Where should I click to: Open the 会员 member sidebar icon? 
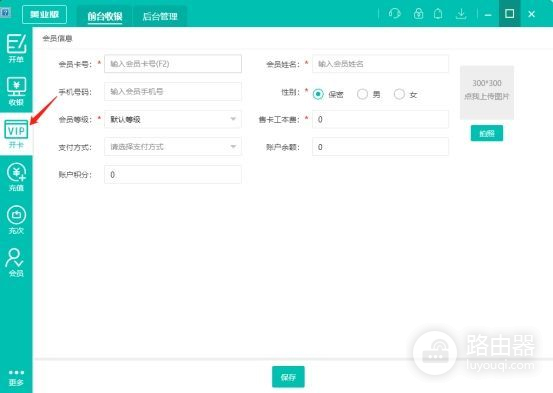pos(16,262)
